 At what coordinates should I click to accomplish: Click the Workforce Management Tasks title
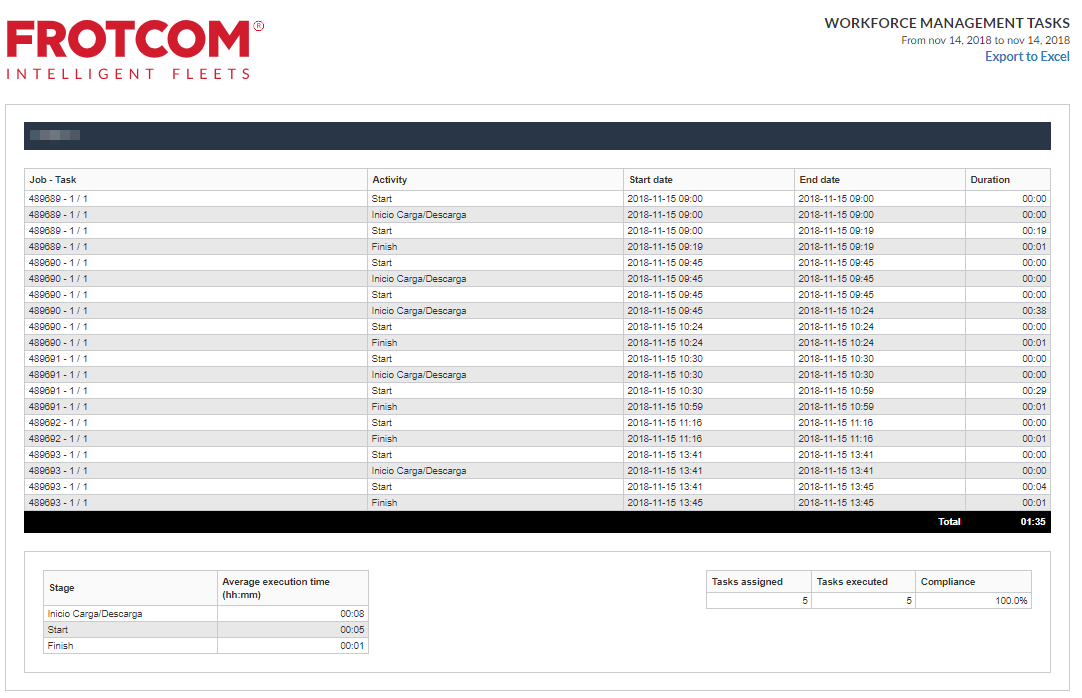click(x=946, y=23)
